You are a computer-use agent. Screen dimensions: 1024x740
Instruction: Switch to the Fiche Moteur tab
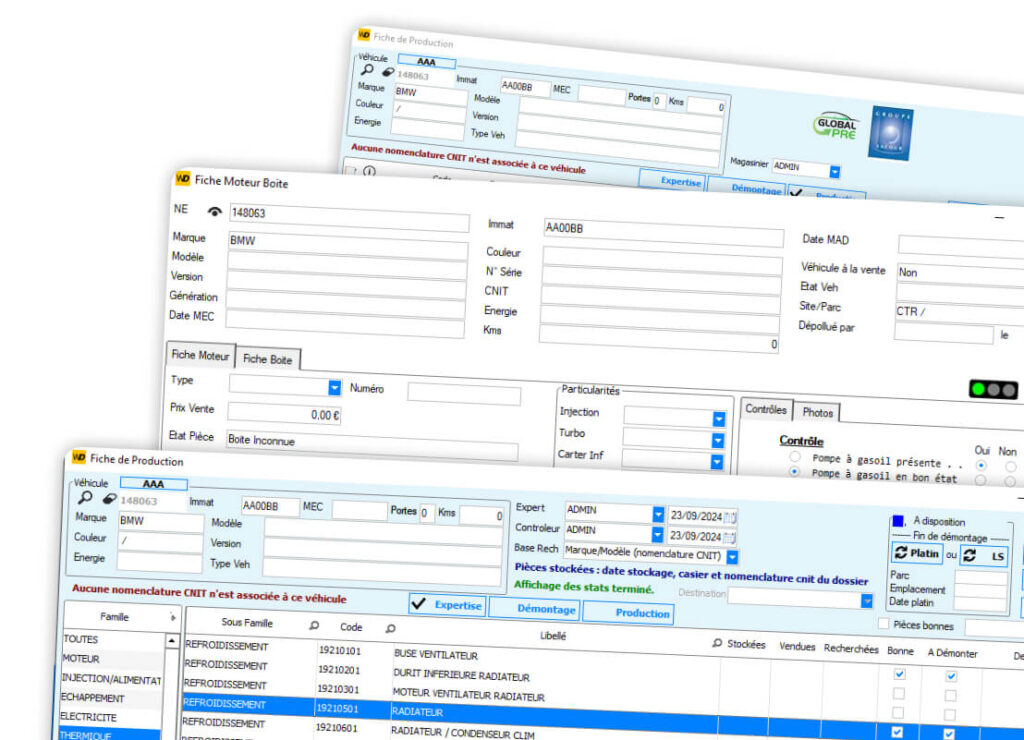[x=200, y=355]
